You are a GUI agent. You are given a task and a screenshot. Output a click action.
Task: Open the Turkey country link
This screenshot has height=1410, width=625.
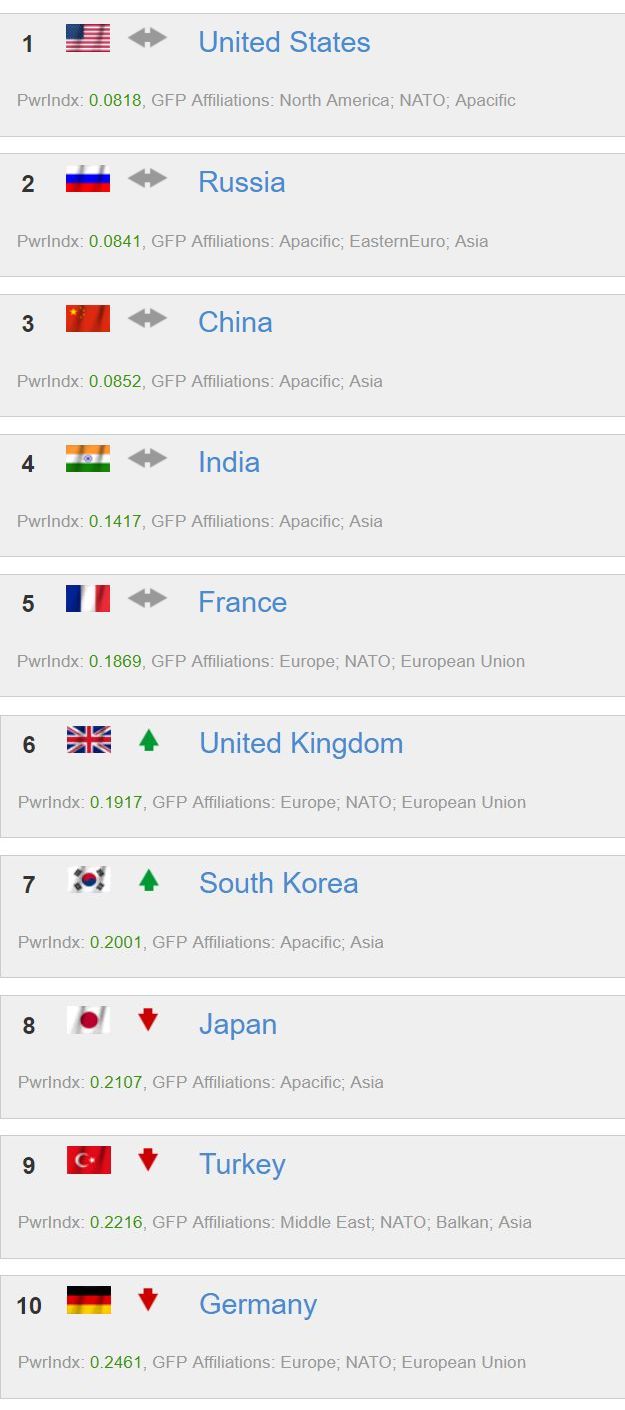point(242,1164)
